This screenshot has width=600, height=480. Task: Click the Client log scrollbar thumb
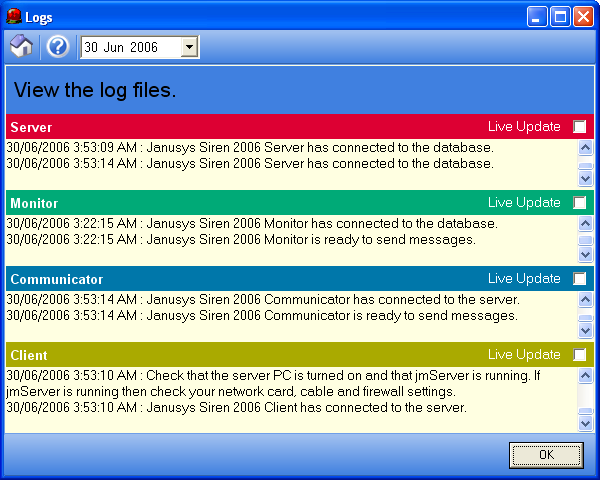(585, 411)
